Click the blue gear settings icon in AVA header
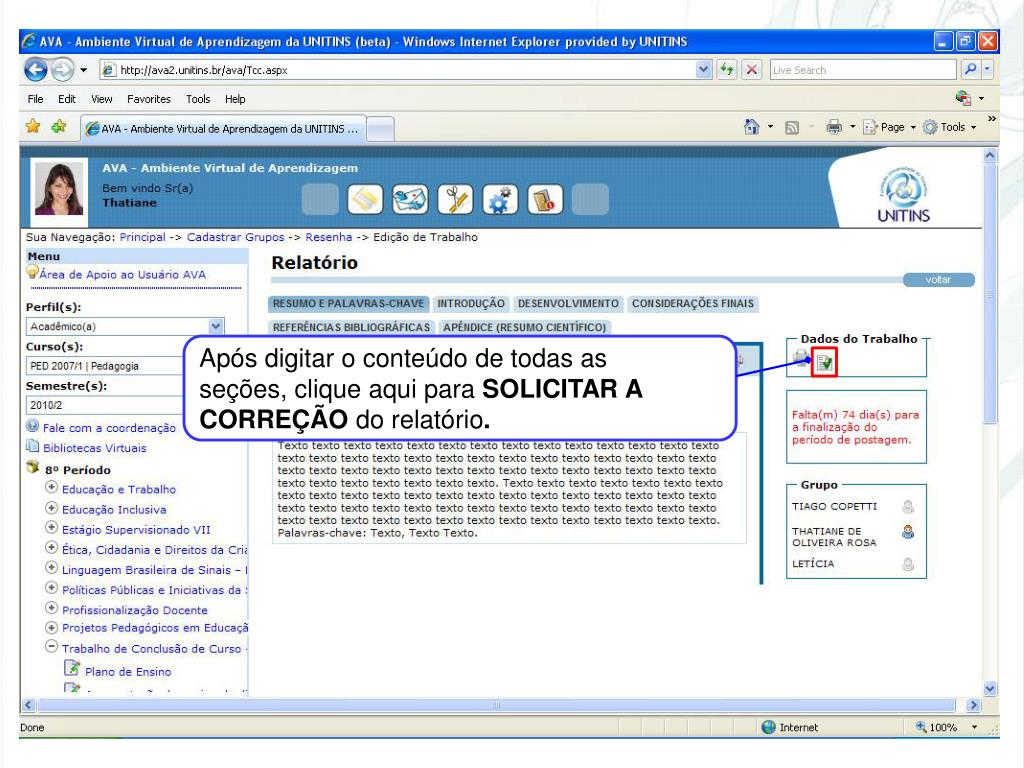The height and width of the screenshot is (768, 1024). (x=500, y=199)
